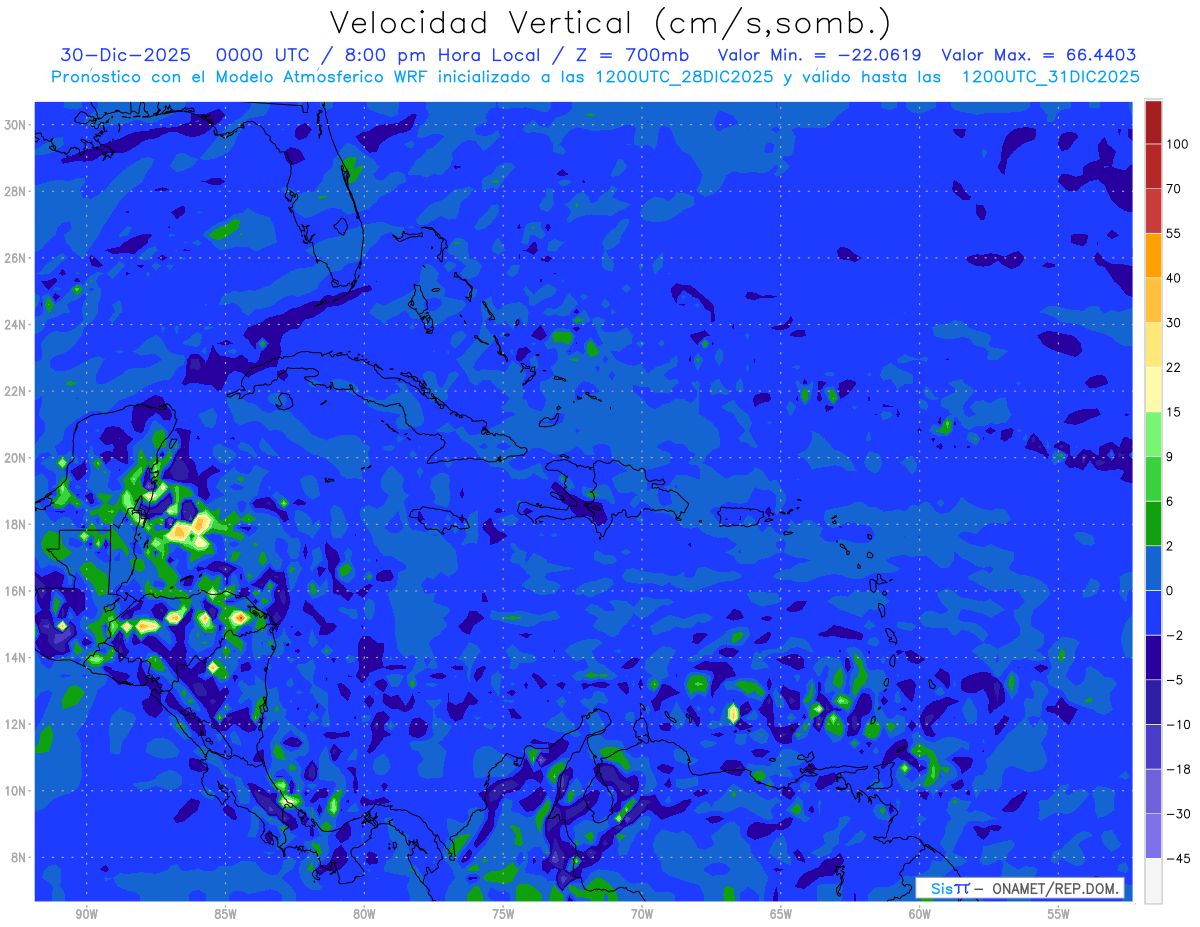Click the 22N latitude label
Image resolution: width=1200 pixels, height=927 pixels.
tap(17, 391)
